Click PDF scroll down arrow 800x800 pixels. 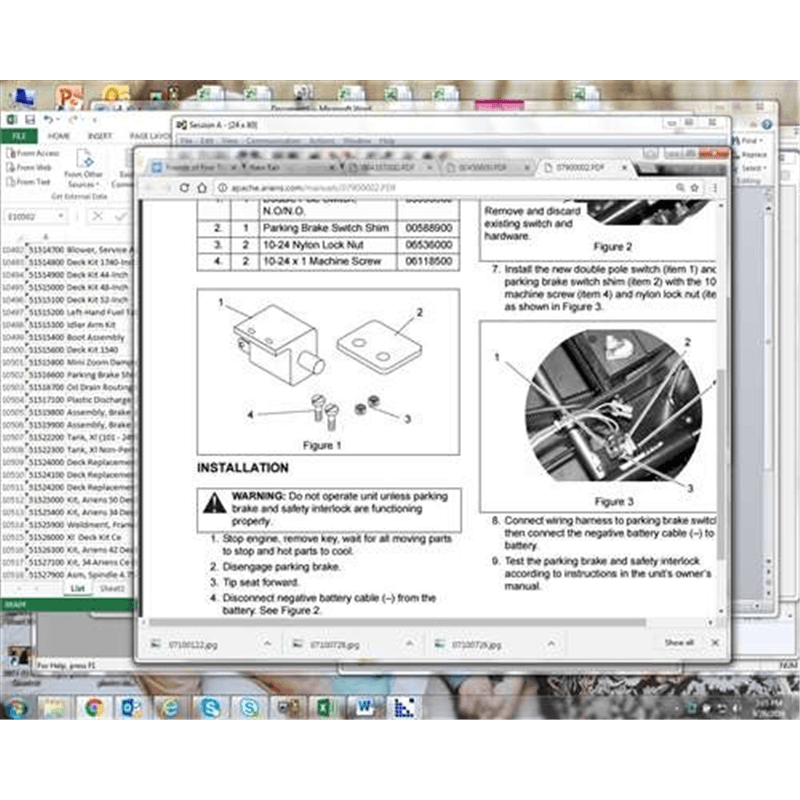point(721,611)
